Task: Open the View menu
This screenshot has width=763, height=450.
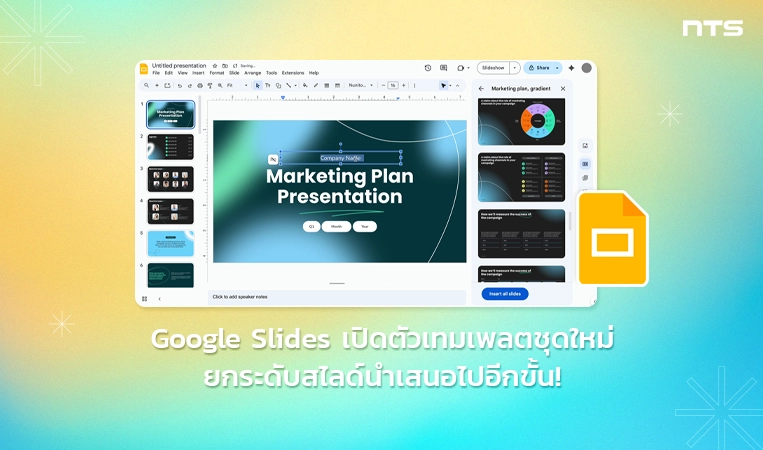Action: pos(182,73)
